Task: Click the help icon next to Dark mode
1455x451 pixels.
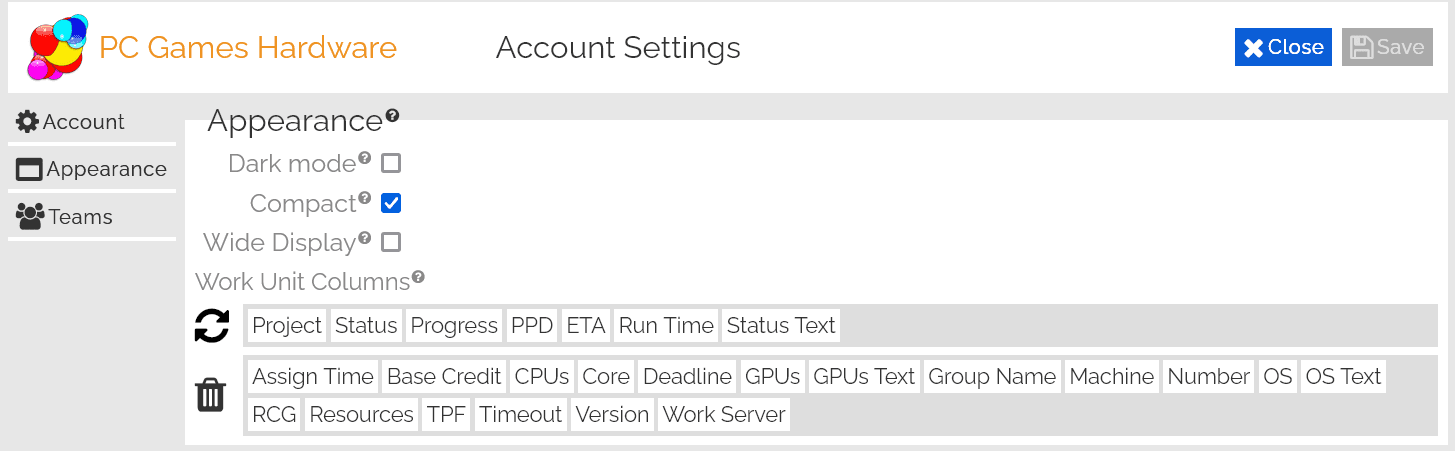Action: point(365,158)
